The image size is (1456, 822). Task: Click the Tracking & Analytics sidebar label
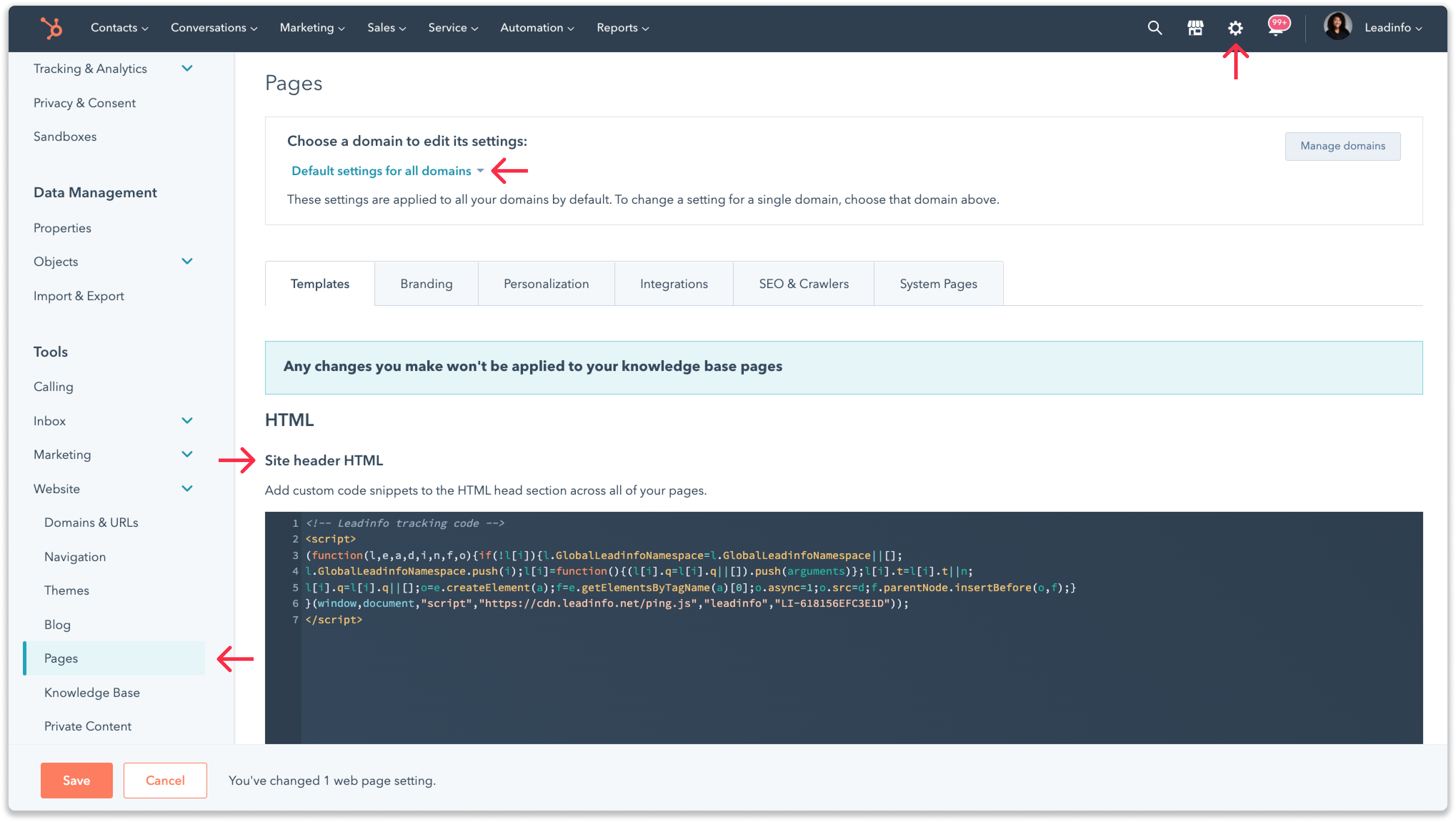pyautogui.click(x=90, y=69)
